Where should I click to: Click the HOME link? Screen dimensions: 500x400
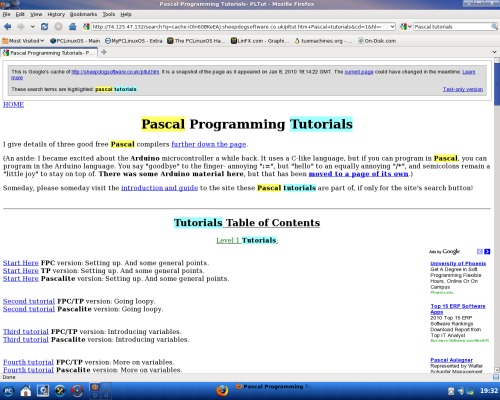click(13, 104)
